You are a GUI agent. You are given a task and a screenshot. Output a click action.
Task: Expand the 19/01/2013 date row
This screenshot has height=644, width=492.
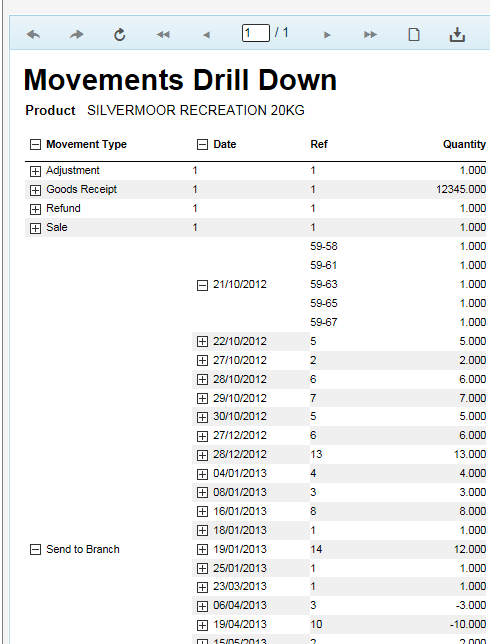[x=202, y=550]
